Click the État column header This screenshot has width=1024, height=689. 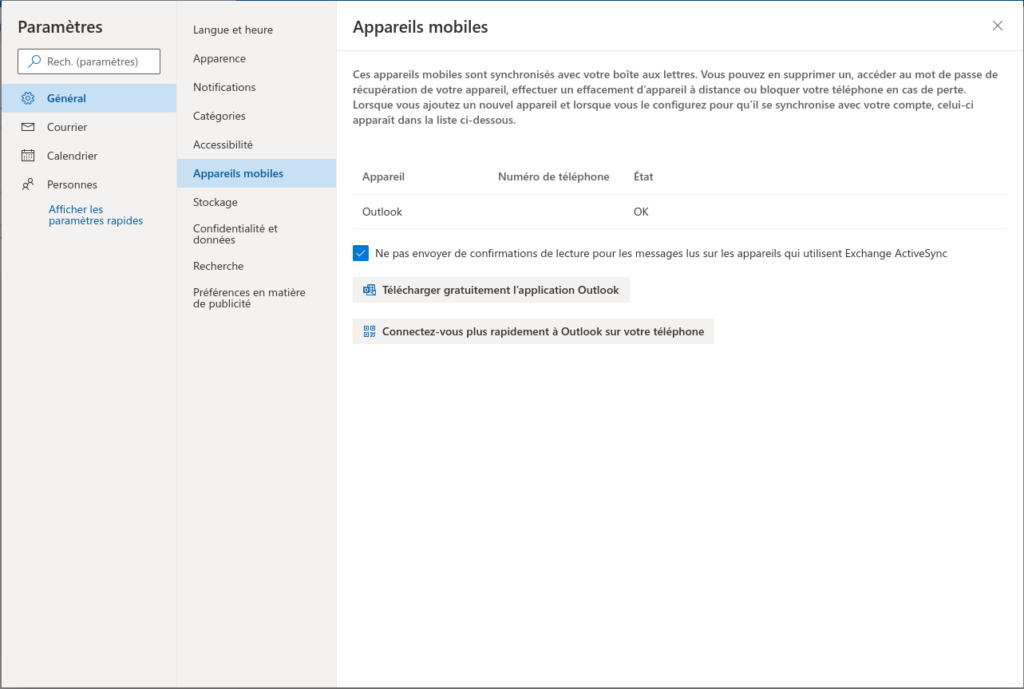pyautogui.click(x=643, y=176)
